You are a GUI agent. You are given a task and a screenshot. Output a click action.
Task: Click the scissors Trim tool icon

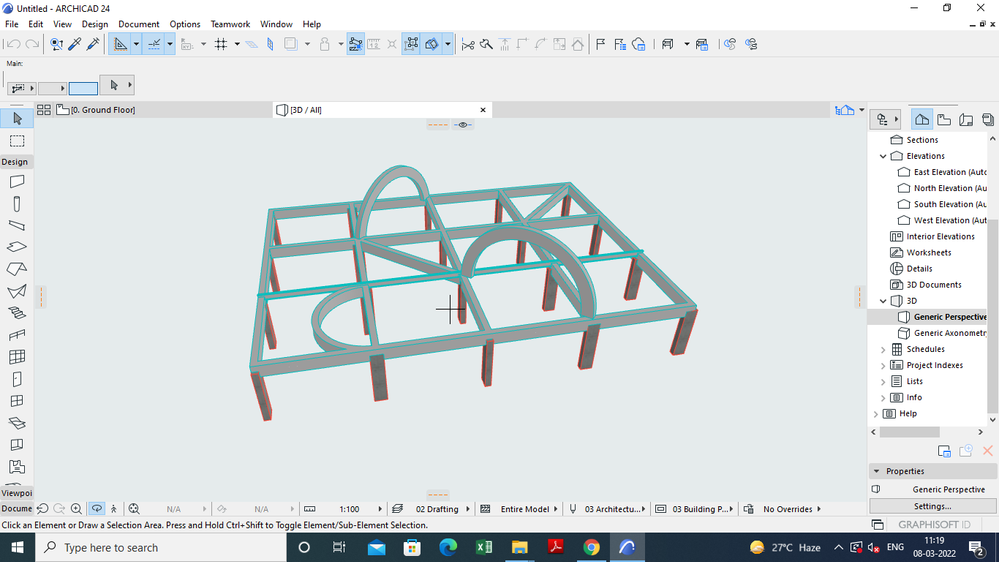click(467, 44)
